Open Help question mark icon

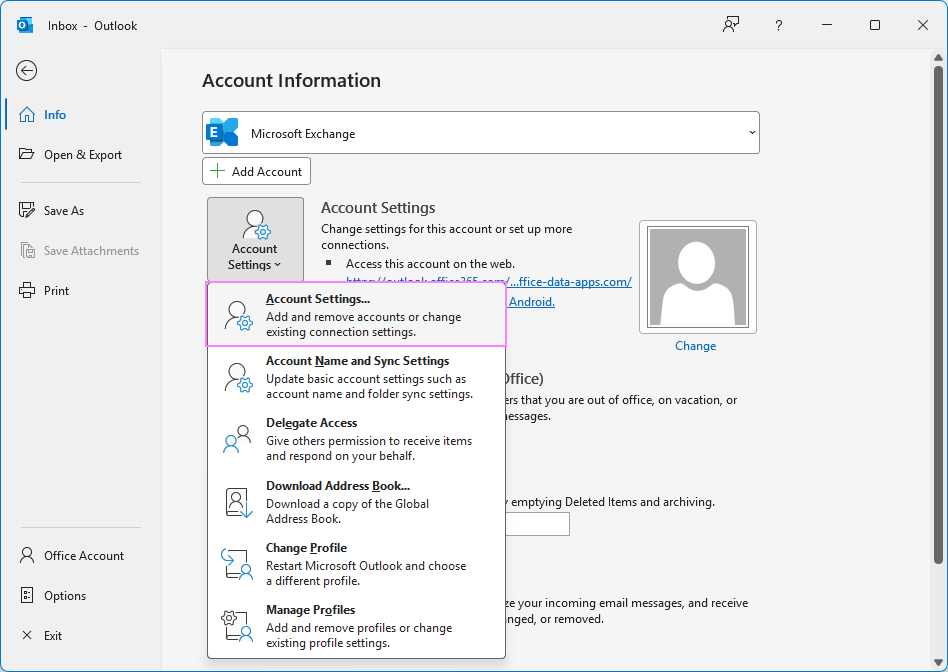[779, 25]
